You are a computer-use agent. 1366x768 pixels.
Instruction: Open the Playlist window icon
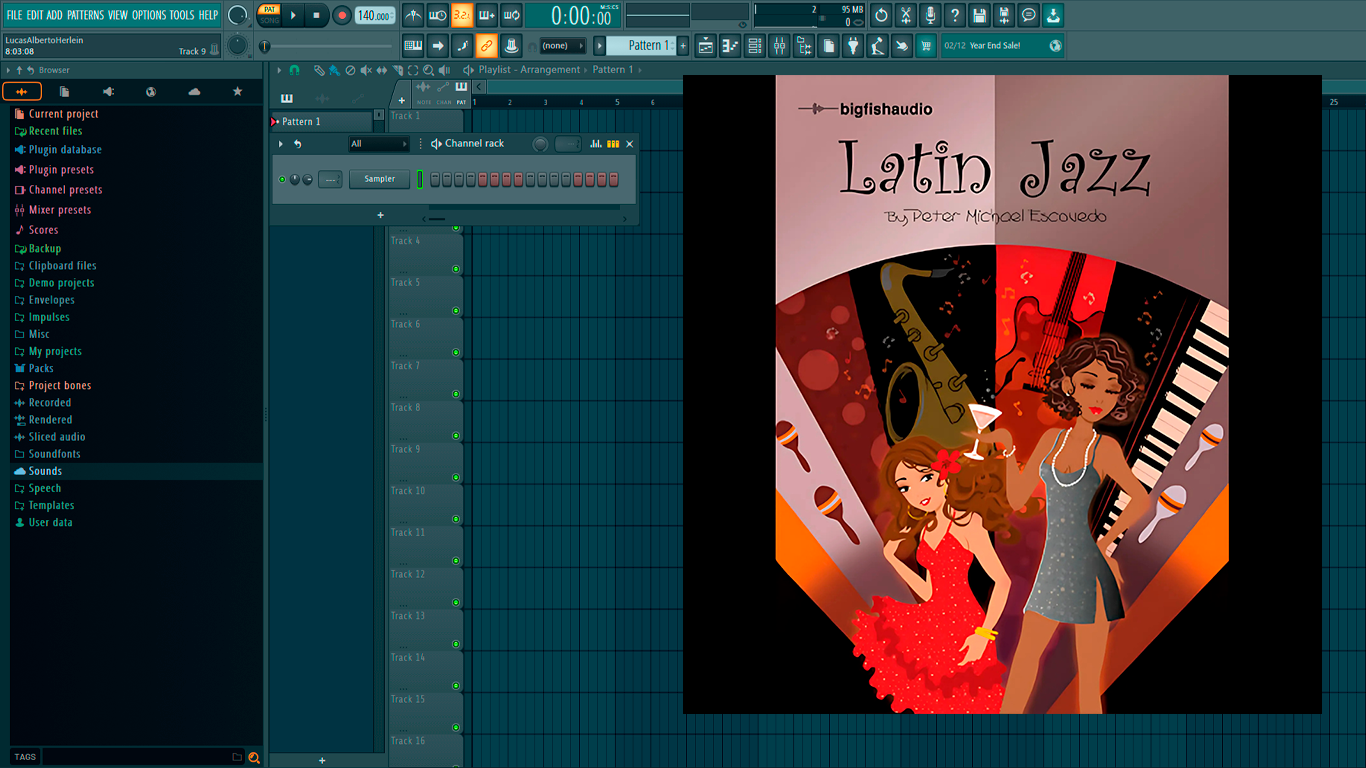[x=706, y=45]
